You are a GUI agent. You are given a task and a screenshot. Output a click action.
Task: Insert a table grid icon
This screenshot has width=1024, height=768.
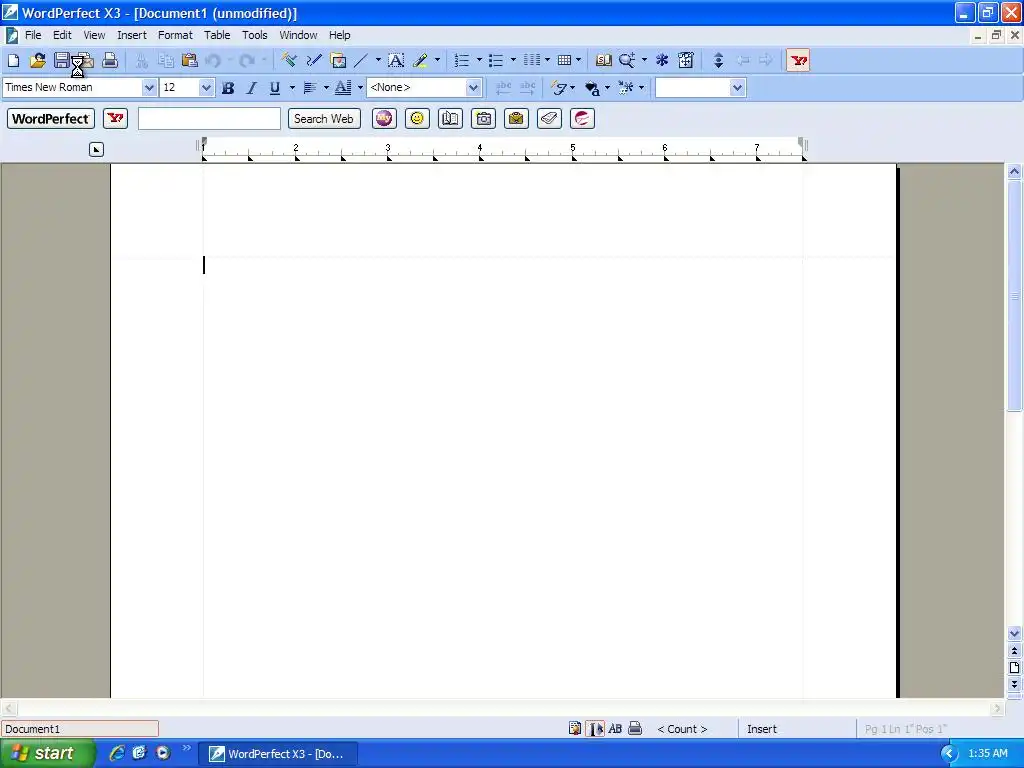click(x=564, y=61)
